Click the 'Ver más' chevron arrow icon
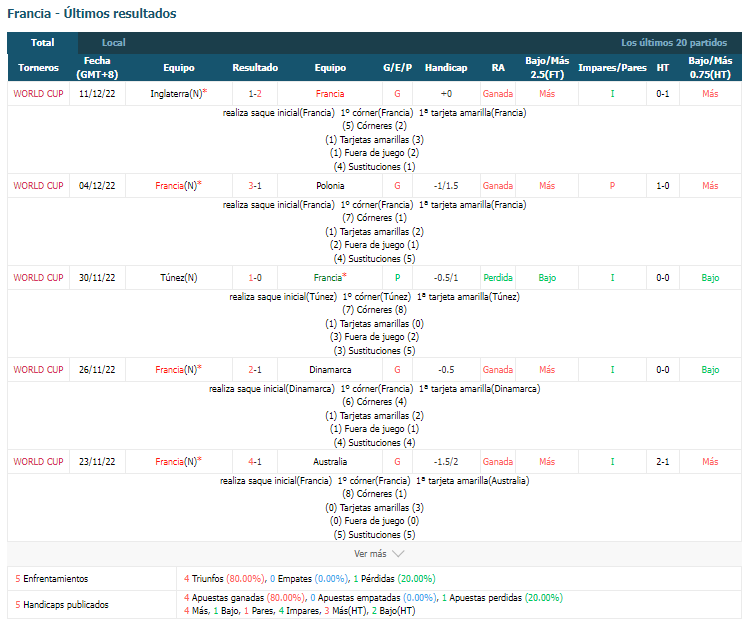 [x=398, y=554]
